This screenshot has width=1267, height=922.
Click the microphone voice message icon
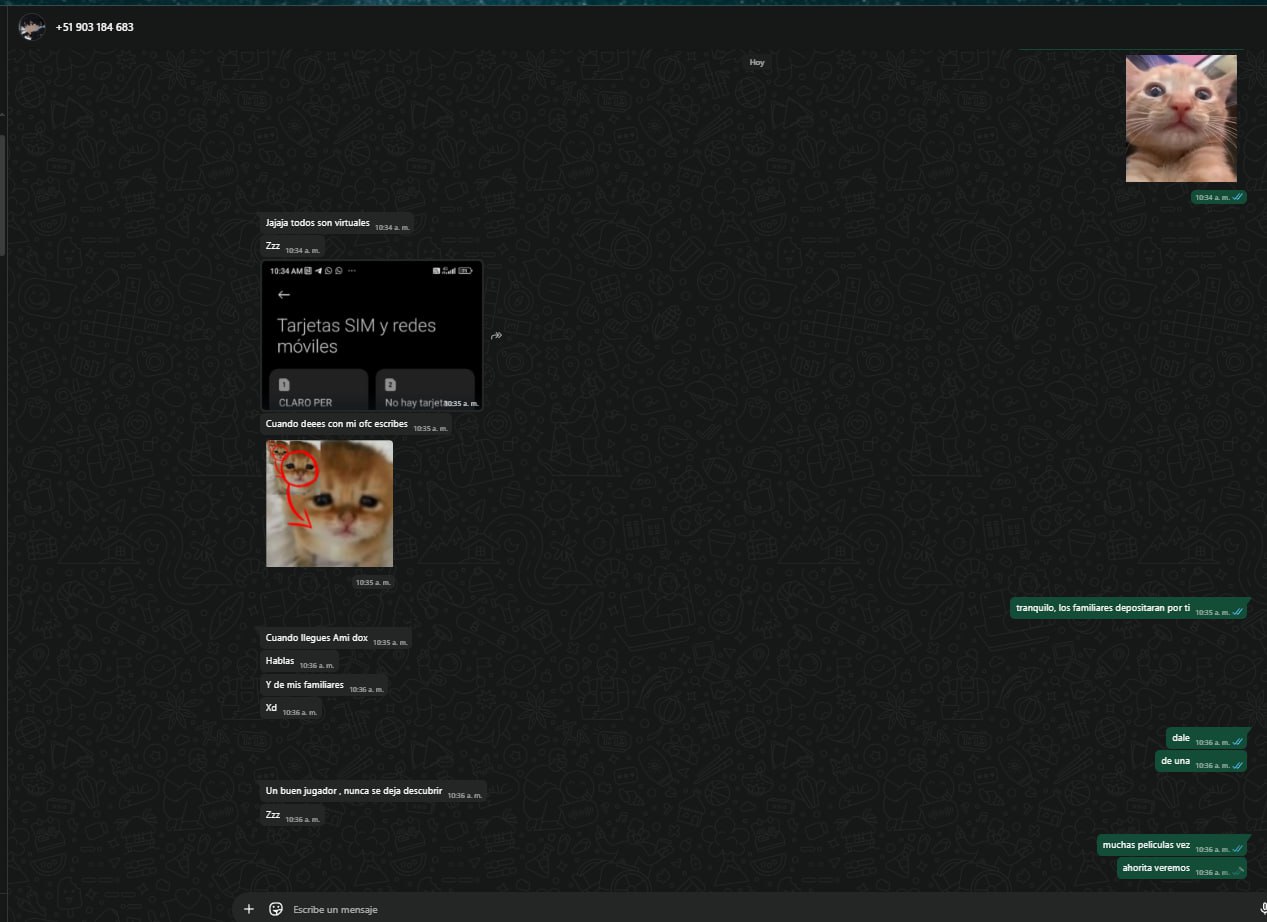[x=1263, y=909]
